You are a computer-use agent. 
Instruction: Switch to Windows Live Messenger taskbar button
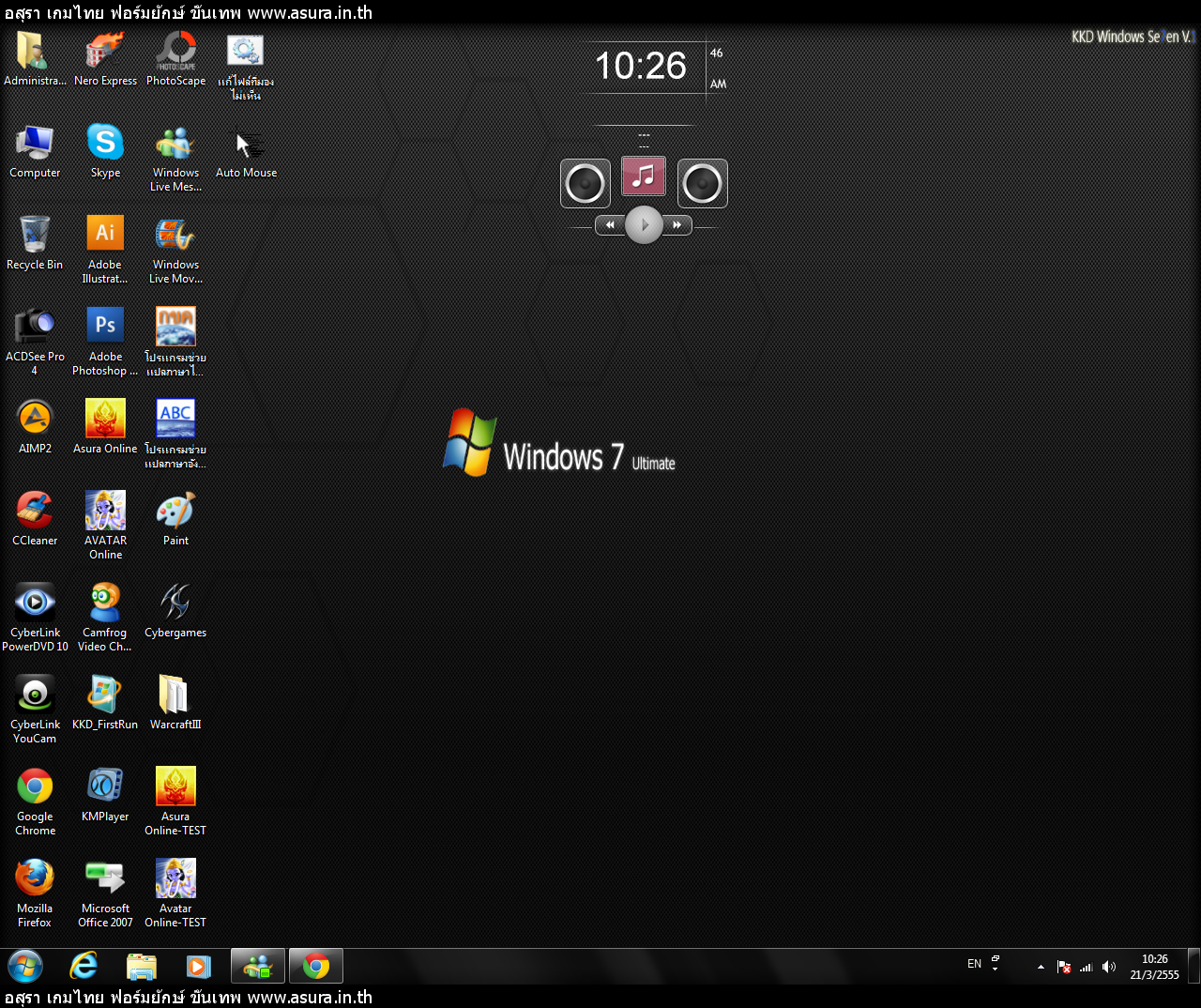click(258, 966)
